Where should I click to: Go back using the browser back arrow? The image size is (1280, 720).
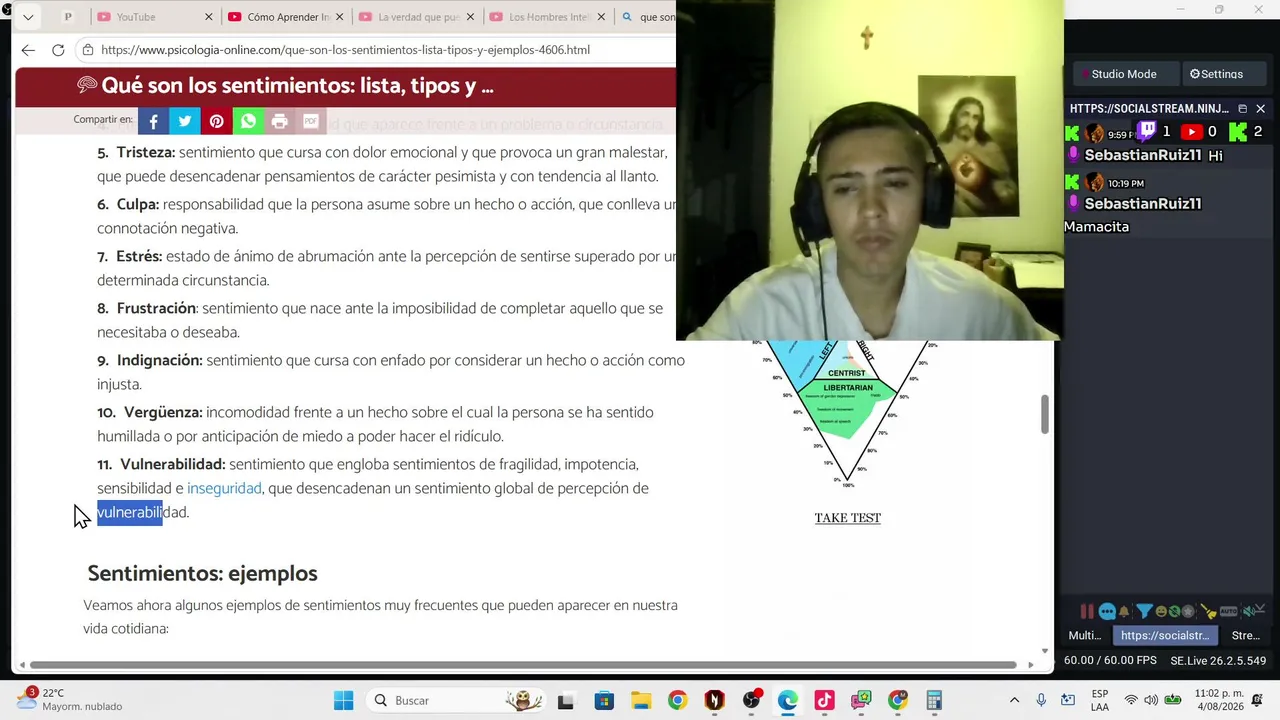28,50
